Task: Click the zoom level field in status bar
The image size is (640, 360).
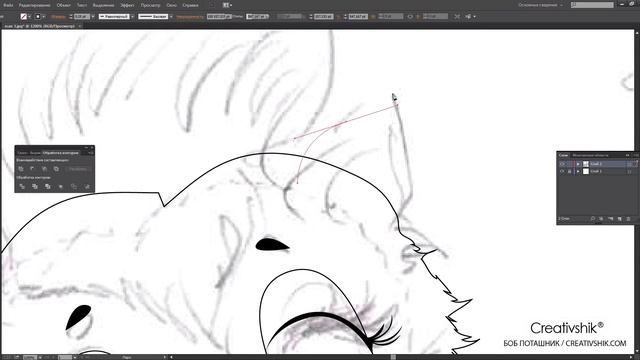Action: tap(29, 358)
